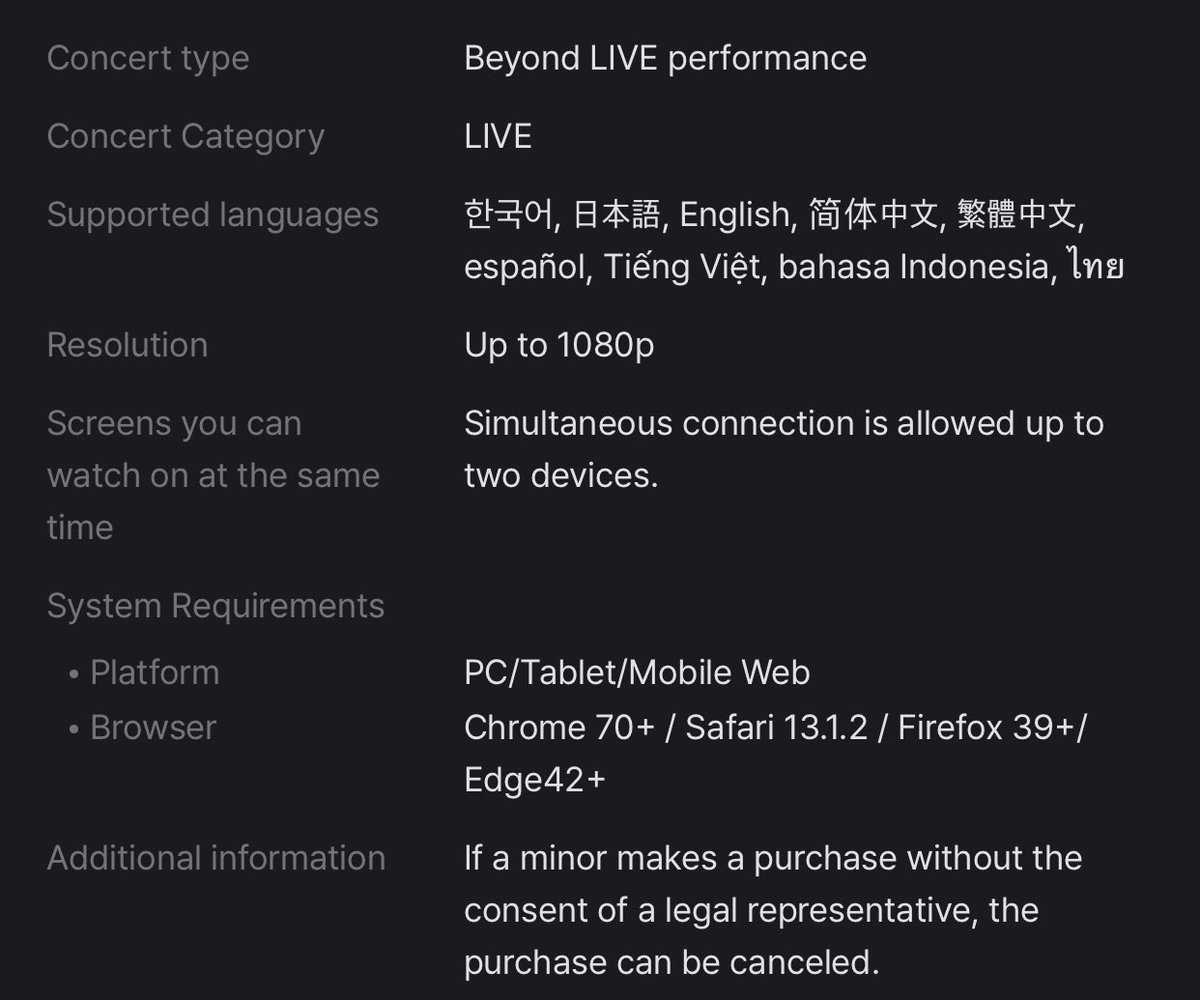
Task: Click the Screens you can watch label
Action: 213,475
